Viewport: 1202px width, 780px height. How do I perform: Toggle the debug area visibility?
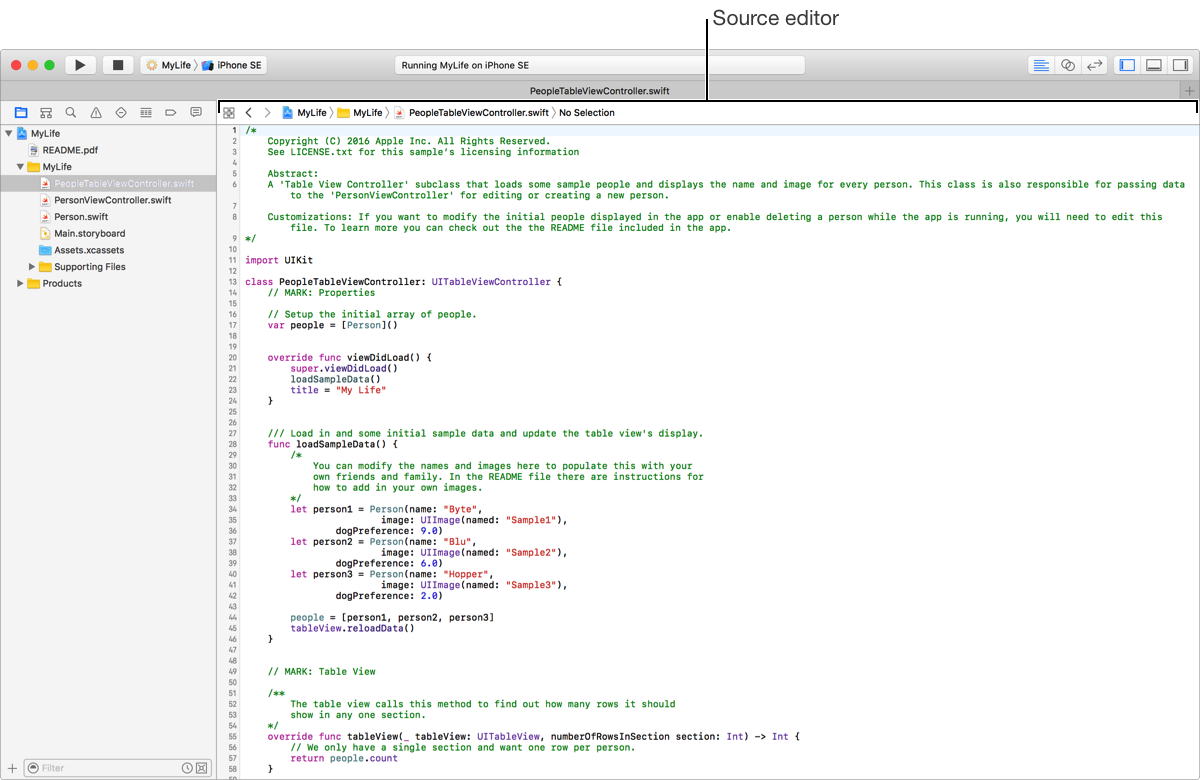1154,65
